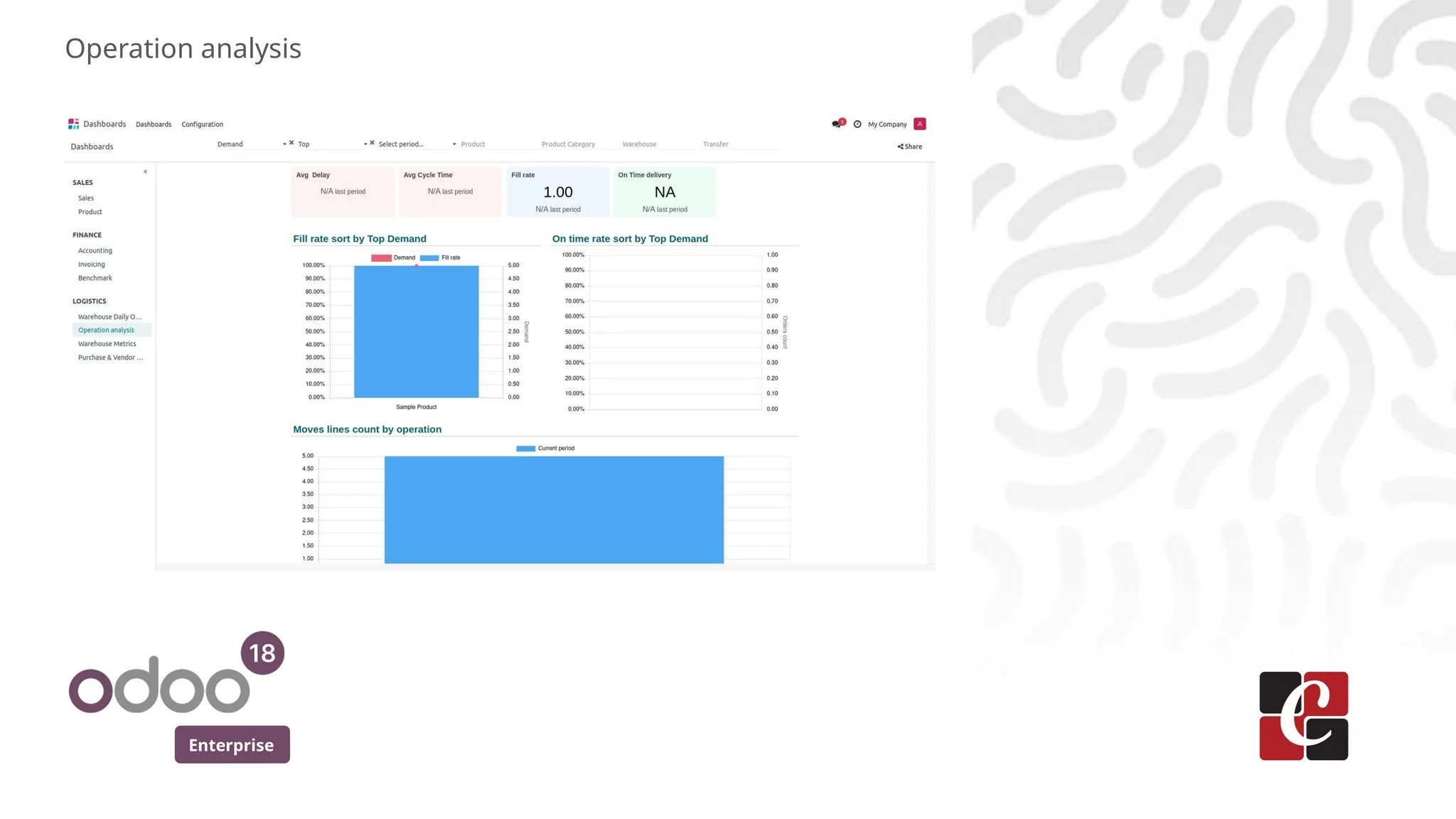Open the Sales dashboard in sidebar
This screenshot has width=1456, height=819.
86,198
